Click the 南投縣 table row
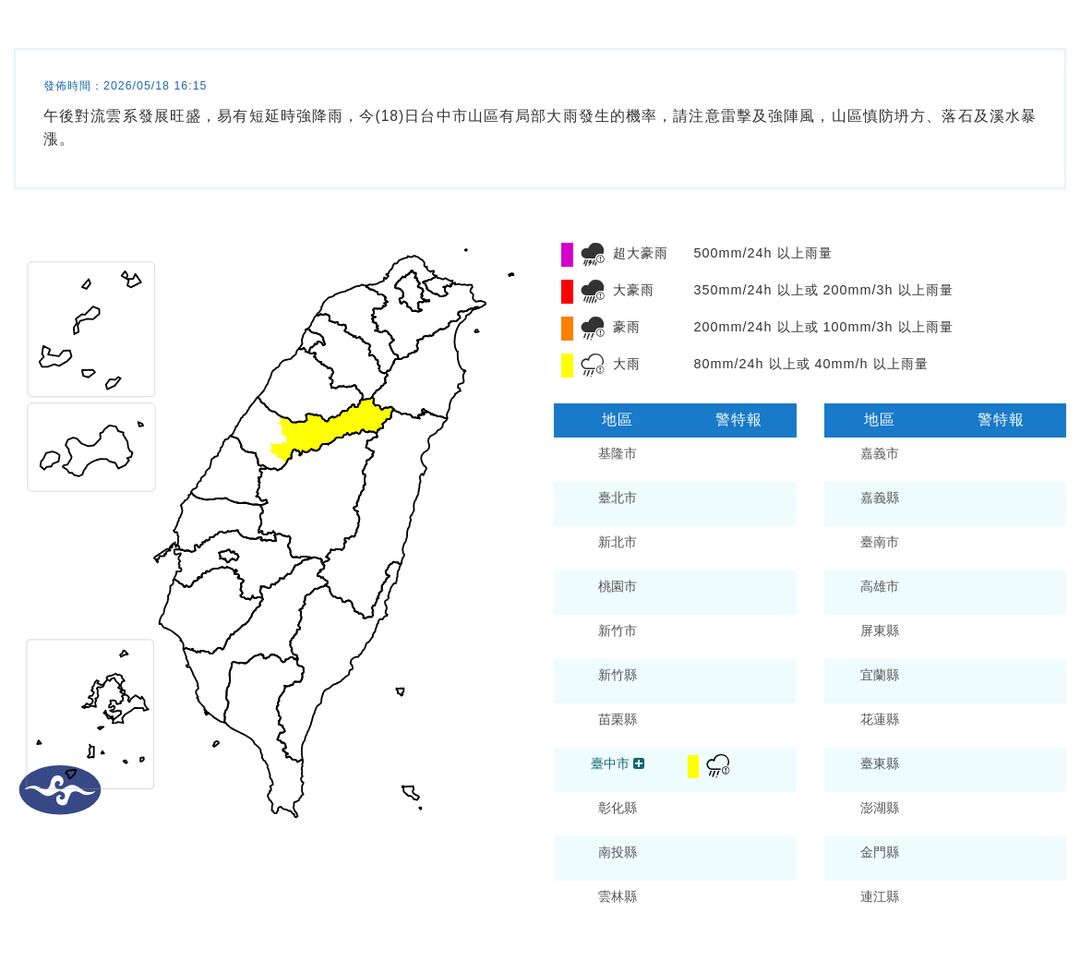1080x960 pixels. tap(675, 858)
